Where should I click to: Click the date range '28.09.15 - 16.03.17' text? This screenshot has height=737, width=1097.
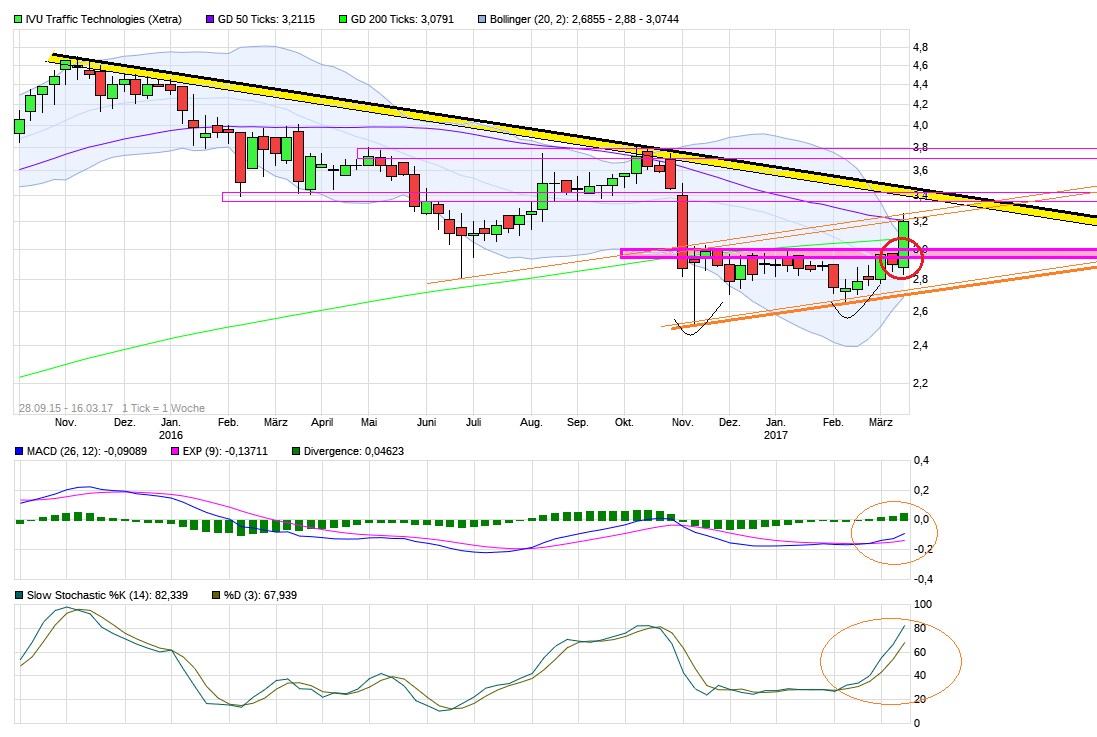(66, 408)
